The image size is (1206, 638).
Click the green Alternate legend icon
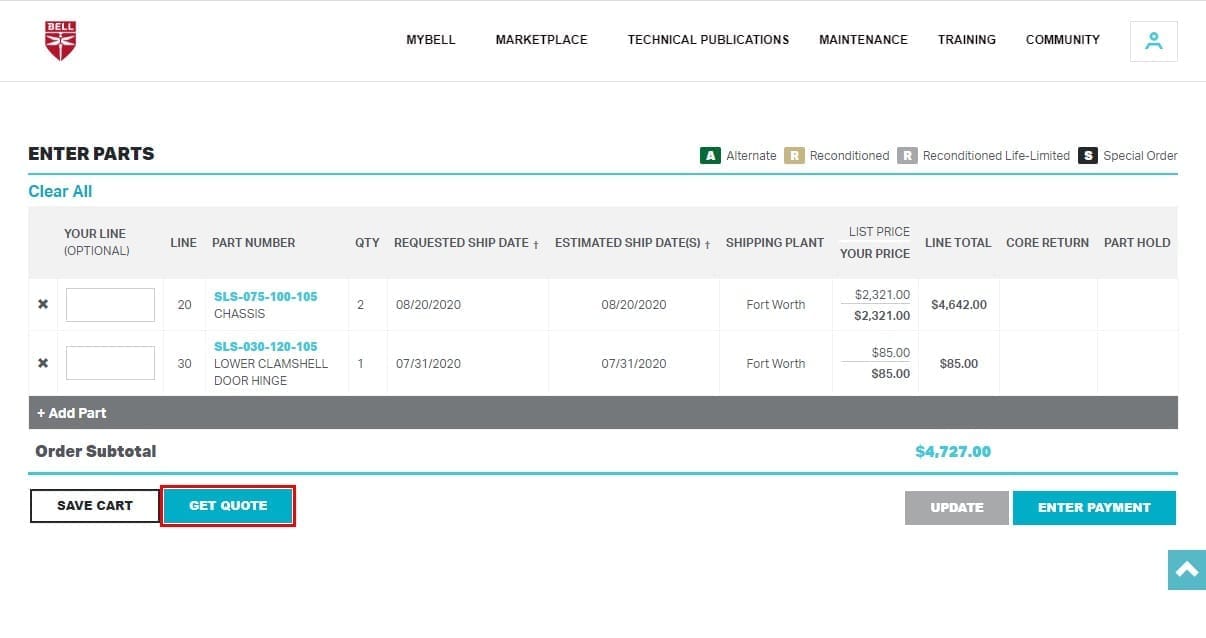[710, 156]
